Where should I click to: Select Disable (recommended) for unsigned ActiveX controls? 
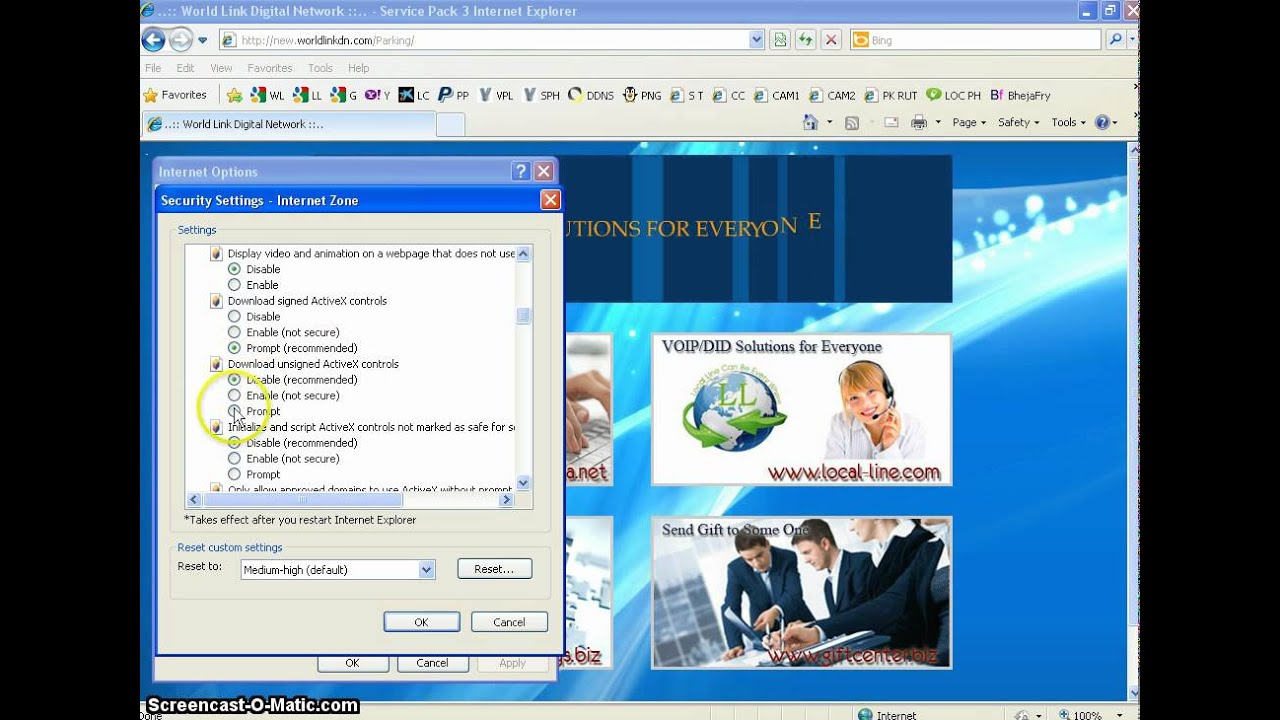click(x=234, y=379)
